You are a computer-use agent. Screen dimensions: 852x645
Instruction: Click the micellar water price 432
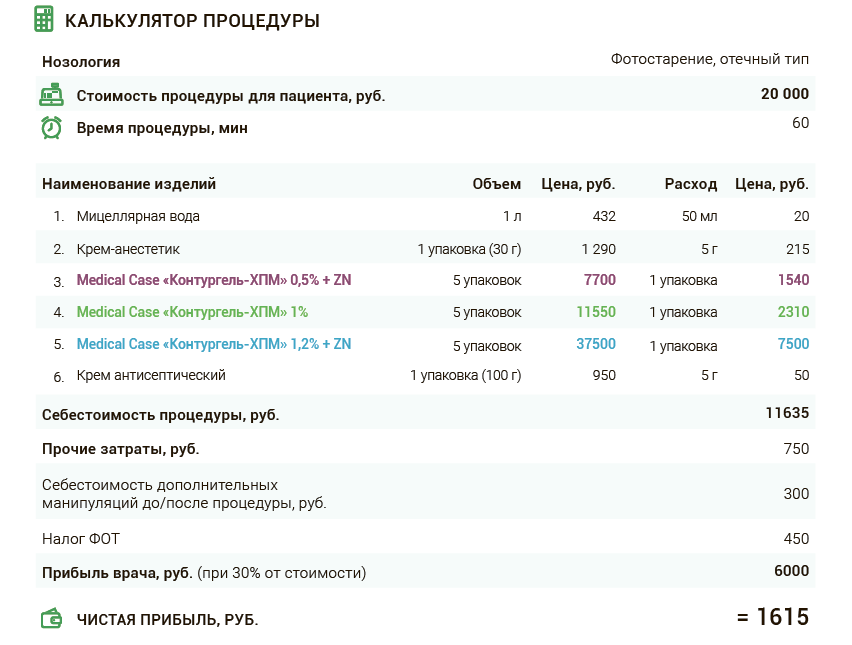click(x=604, y=216)
